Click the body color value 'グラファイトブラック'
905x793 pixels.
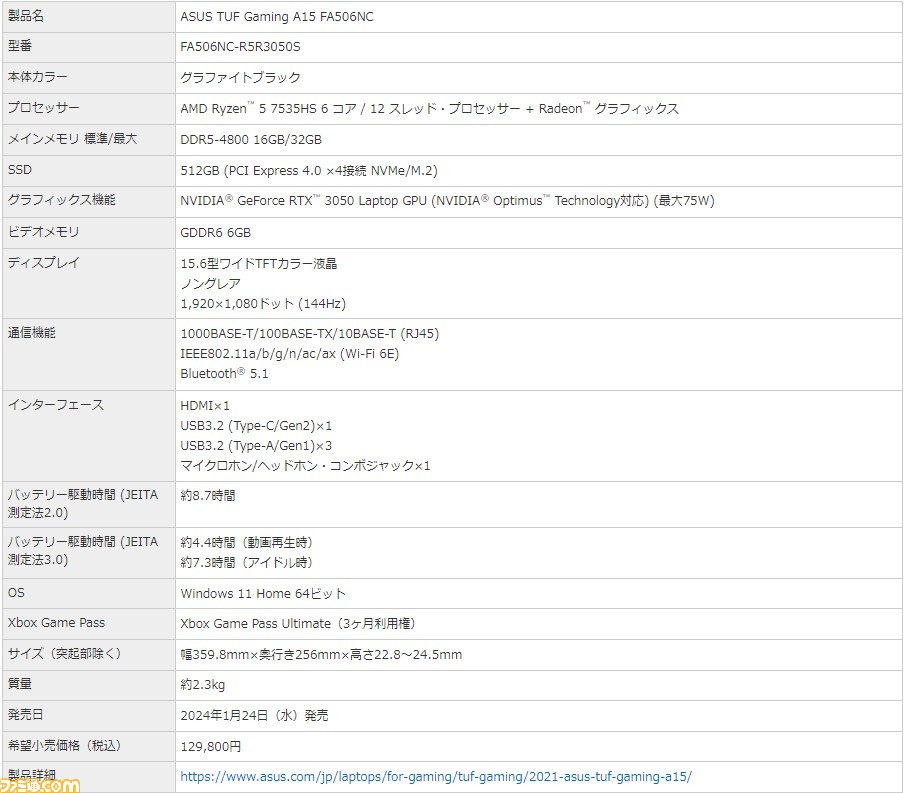(240, 77)
